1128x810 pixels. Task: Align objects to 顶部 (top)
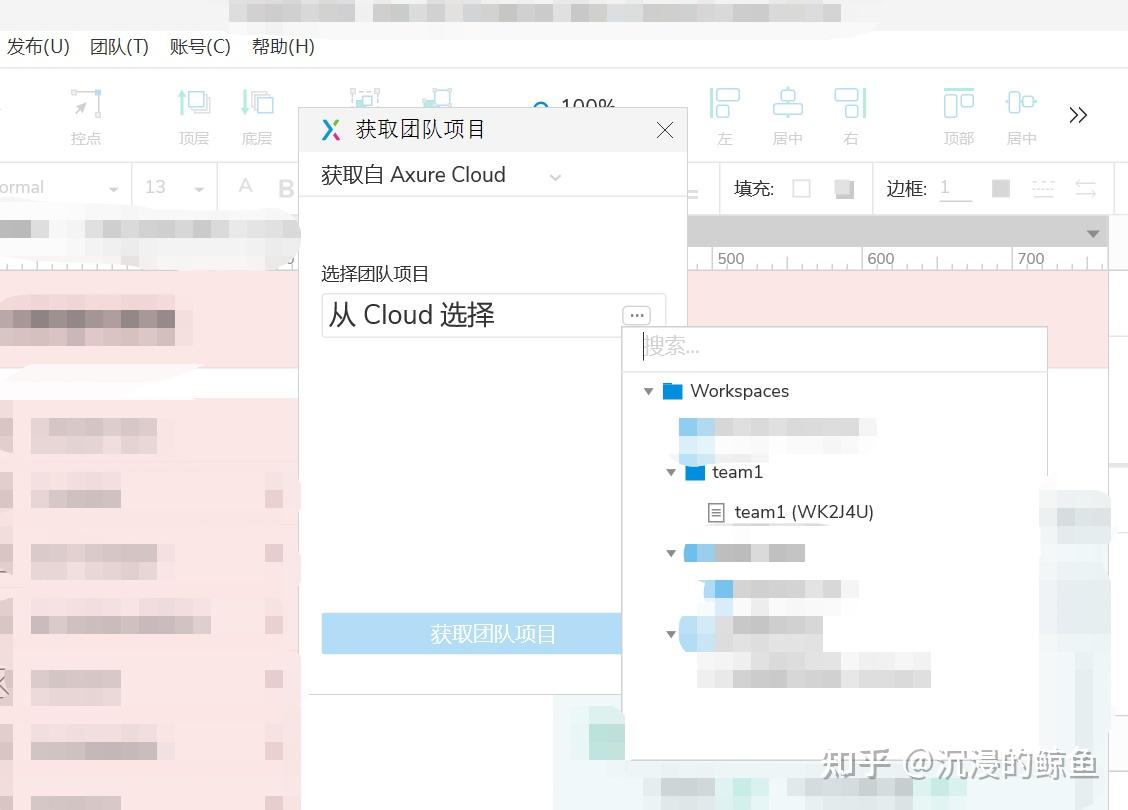(x=958, y=112)
